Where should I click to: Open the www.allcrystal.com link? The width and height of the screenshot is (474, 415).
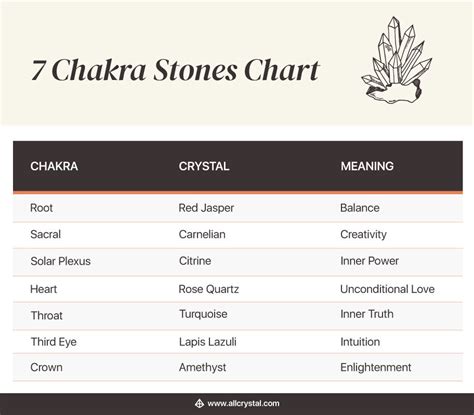point(243,404)
